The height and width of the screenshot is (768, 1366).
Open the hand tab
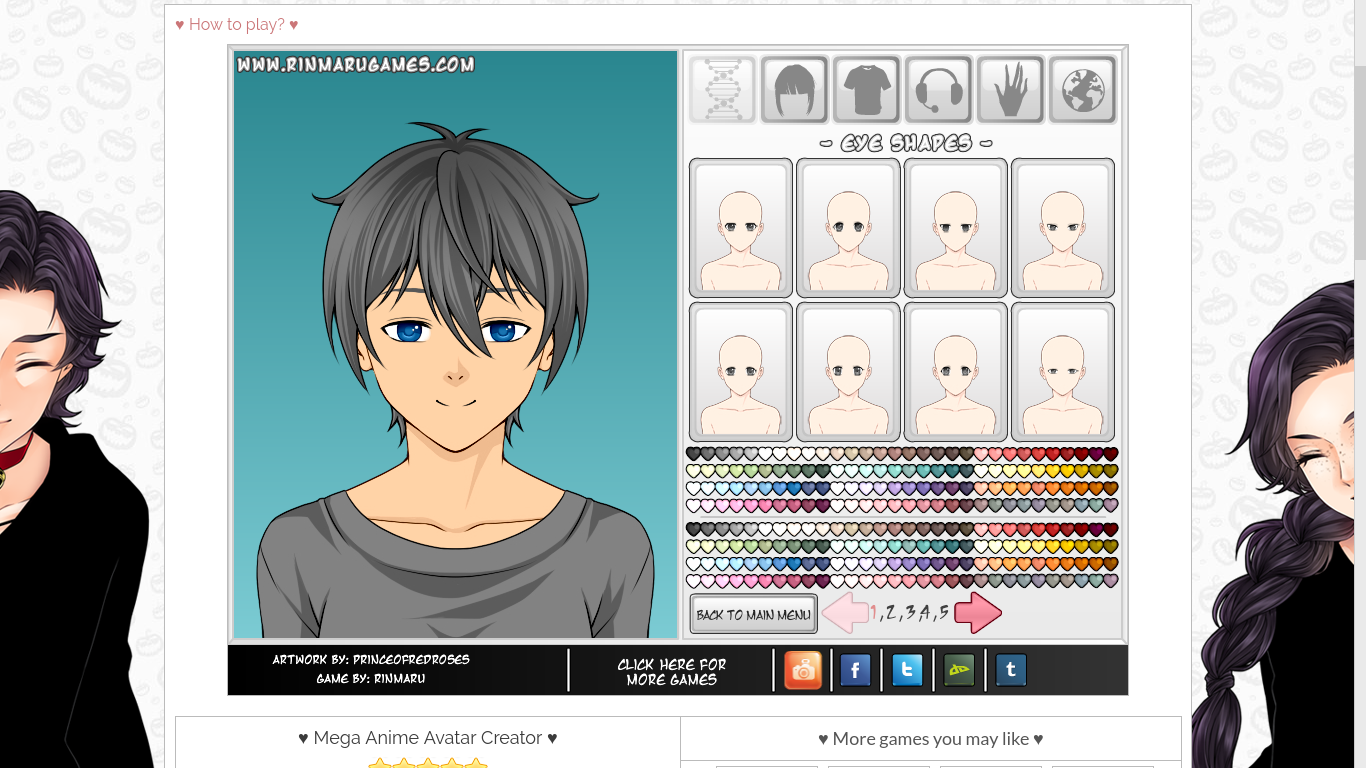[x=1010, y=90]
